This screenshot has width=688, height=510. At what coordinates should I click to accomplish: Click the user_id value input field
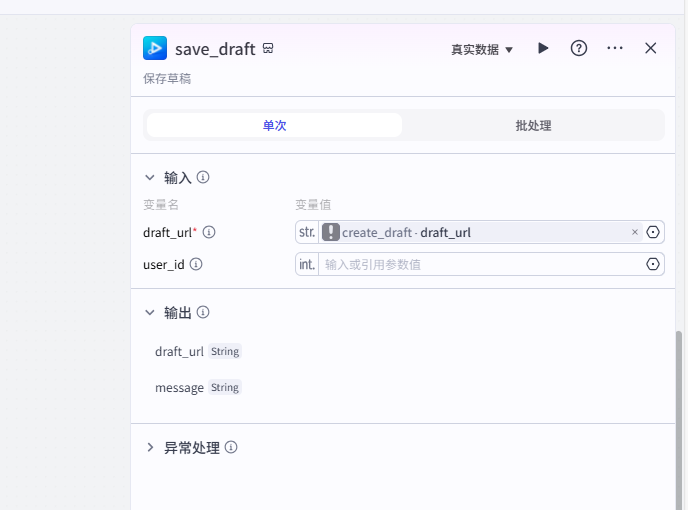[x=481, y=264]
